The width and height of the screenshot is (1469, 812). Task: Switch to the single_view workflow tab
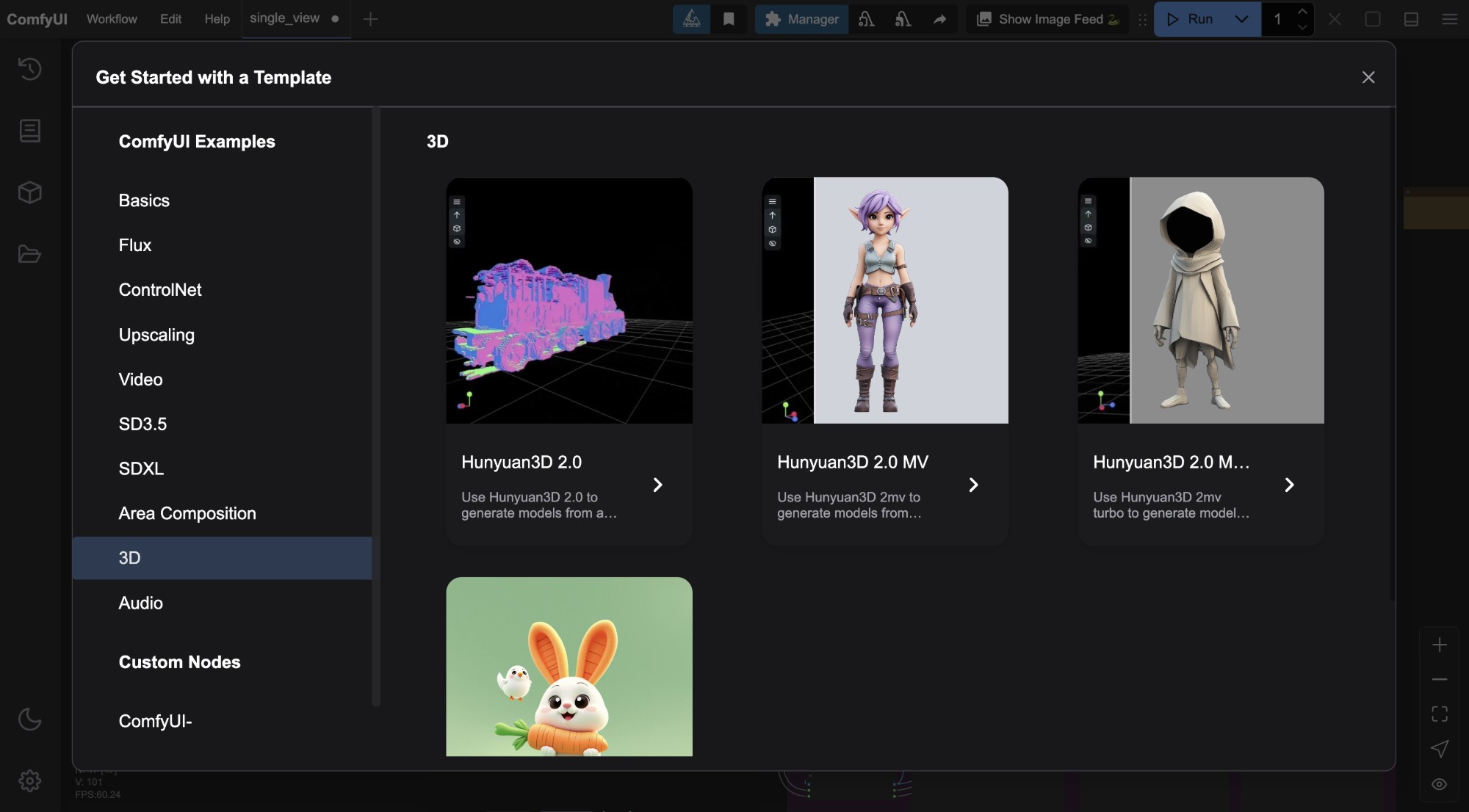284,18
